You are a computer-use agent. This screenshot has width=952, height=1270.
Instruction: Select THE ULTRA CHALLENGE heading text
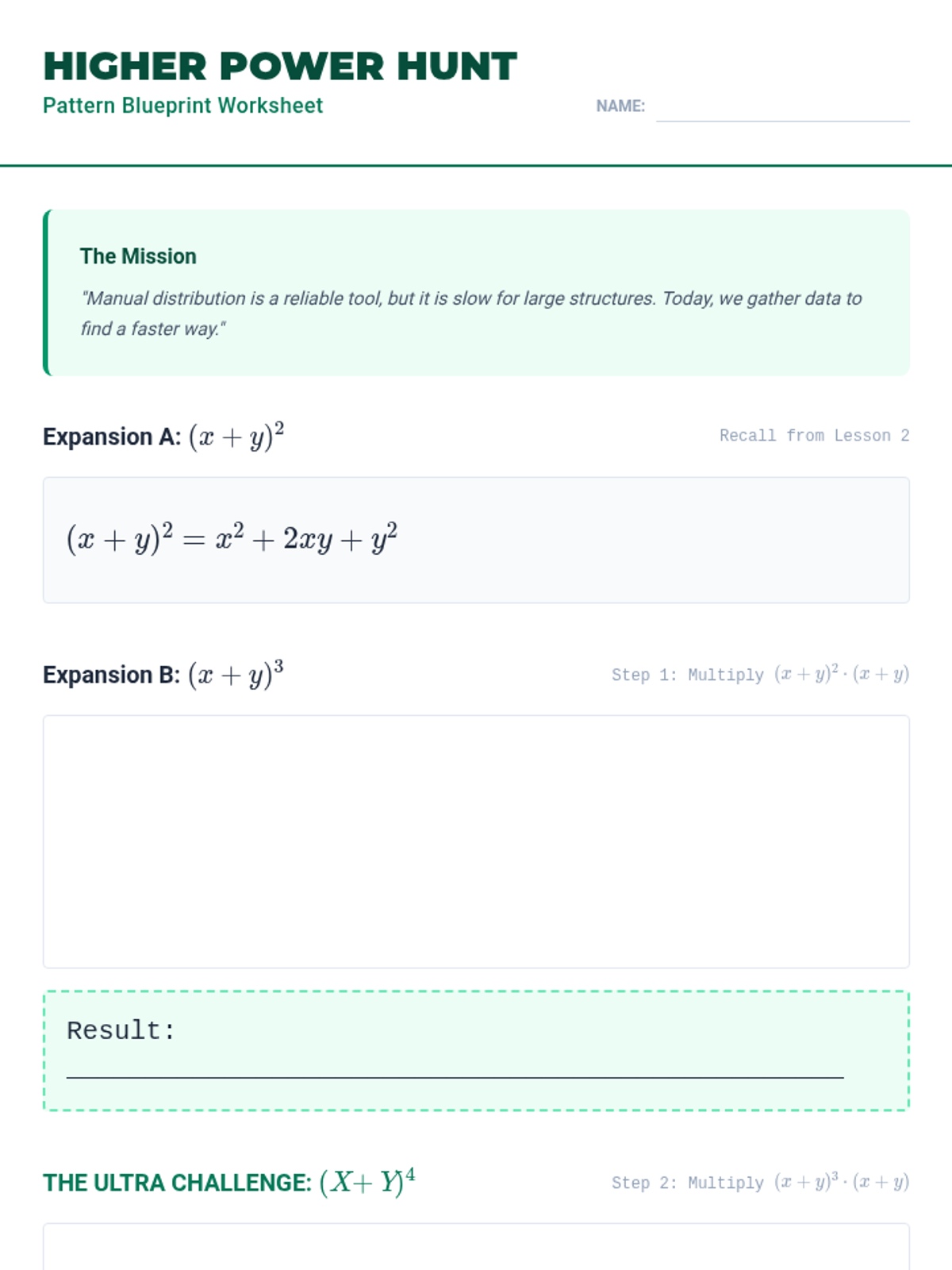pos(177,1183)
